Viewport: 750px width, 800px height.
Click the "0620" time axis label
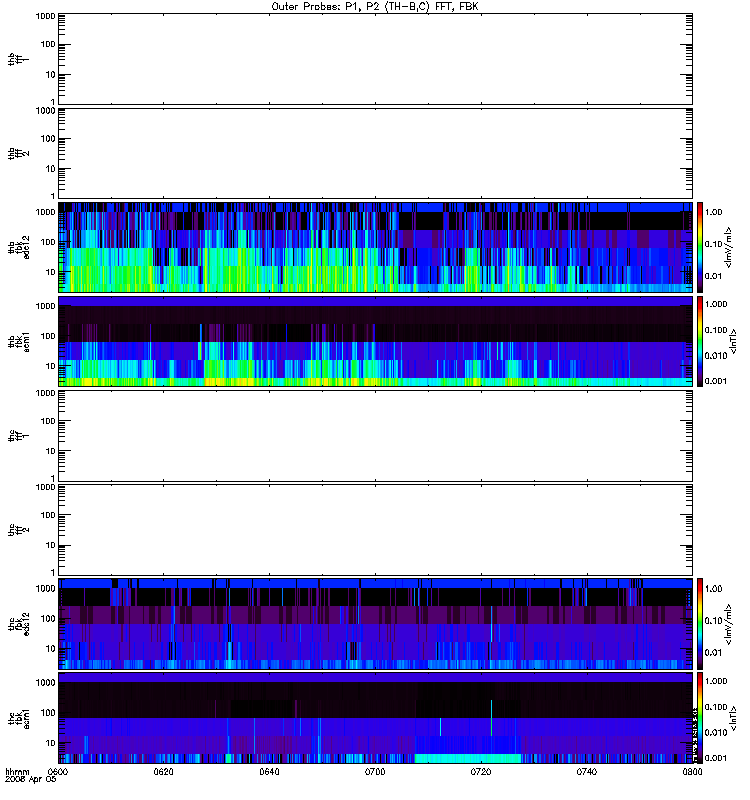coord(164,772)
